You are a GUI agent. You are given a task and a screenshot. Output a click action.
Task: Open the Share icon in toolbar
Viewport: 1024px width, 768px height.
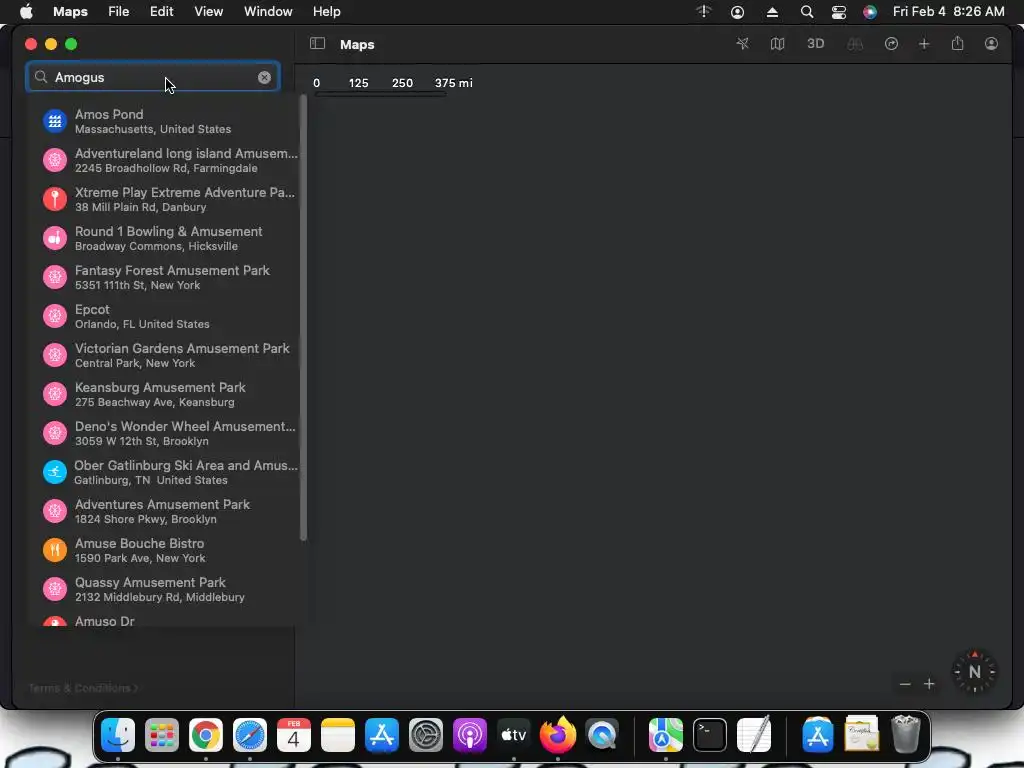point(957,44)
